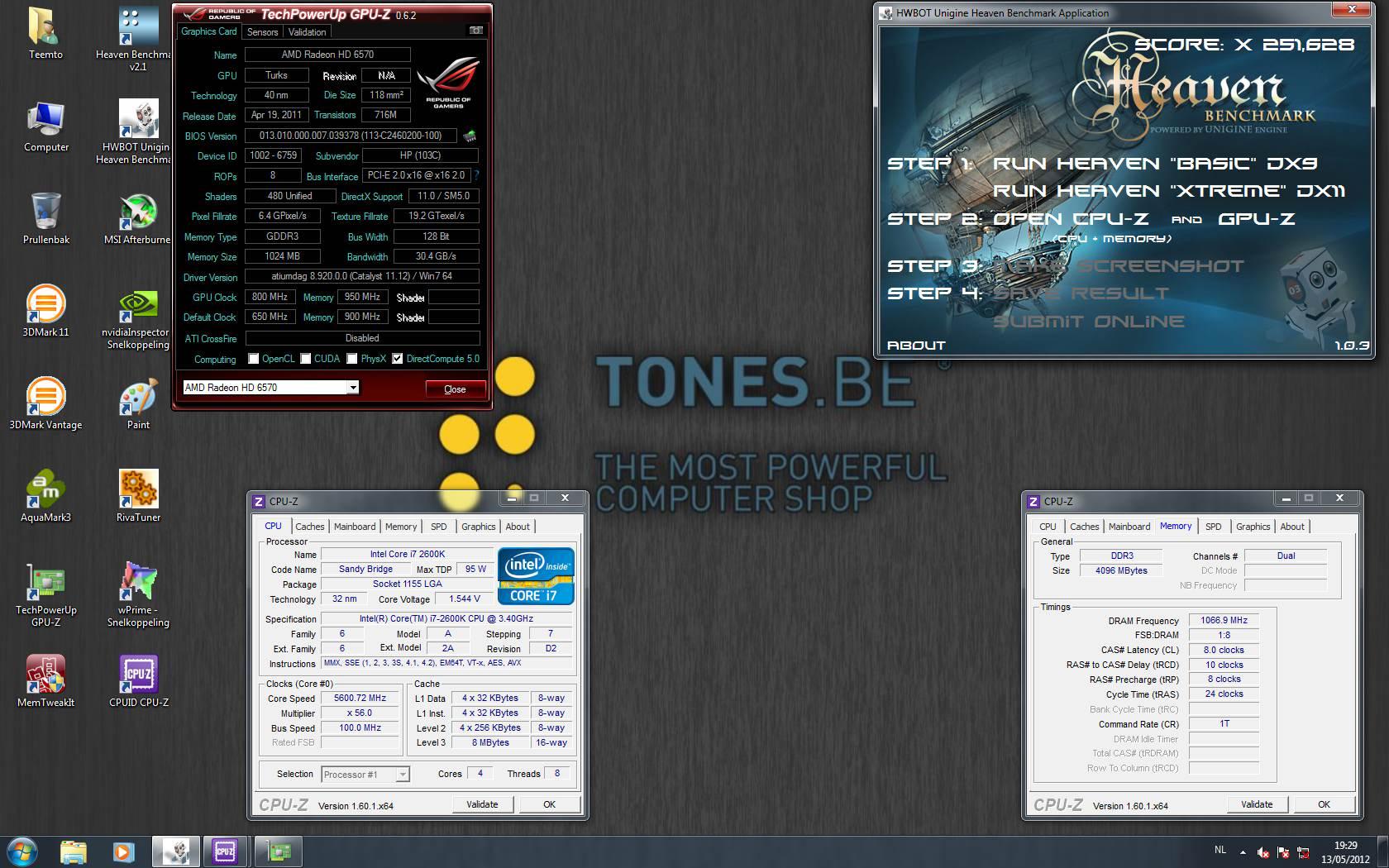Viewport: 1389px width, 868px height.
Task: Launch MSI Afterburner shortcut
Action: (138, 219)
